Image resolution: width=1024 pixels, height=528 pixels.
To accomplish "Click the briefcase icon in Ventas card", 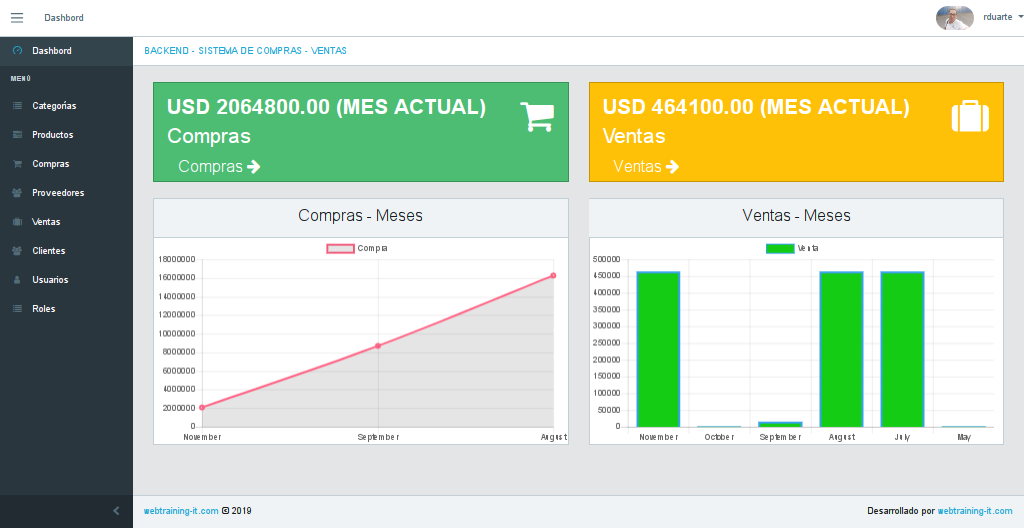I will 969,116.
